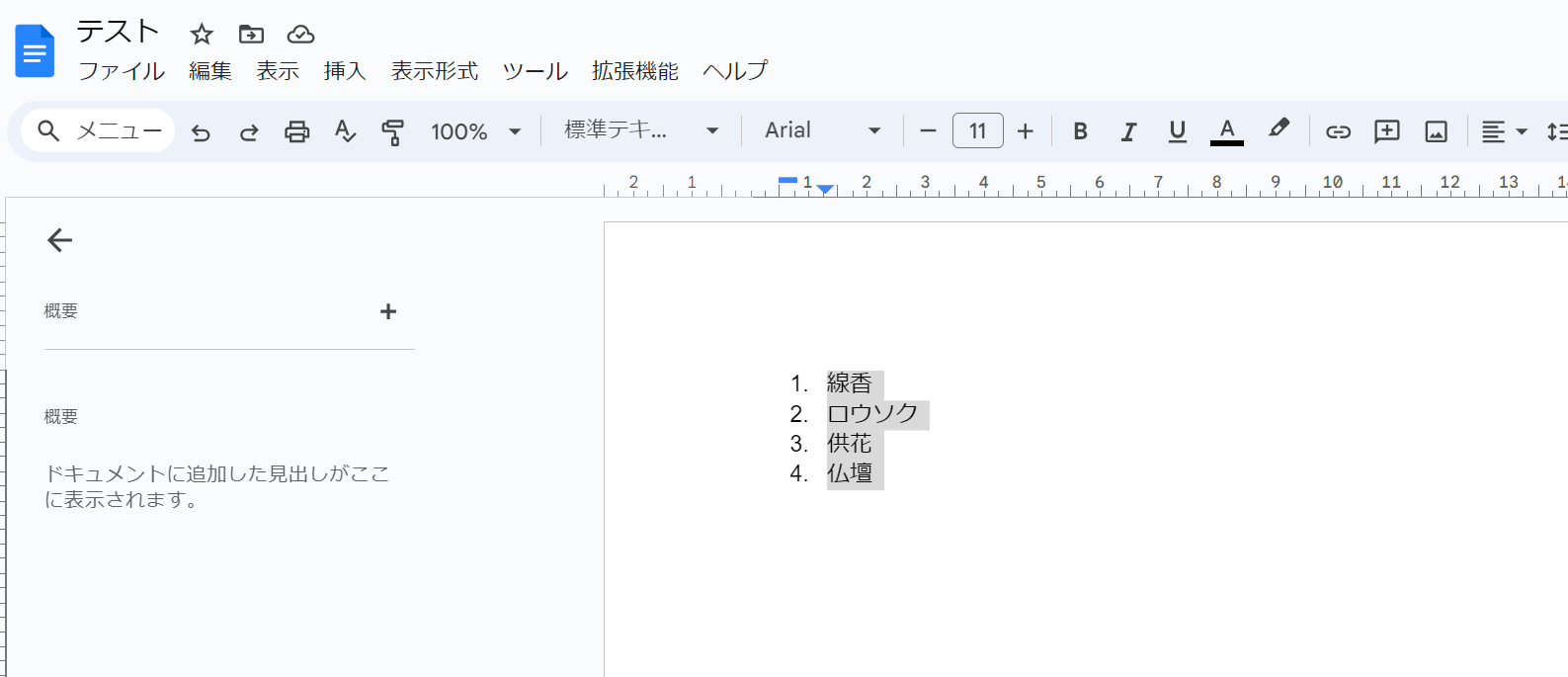Click the redo arrow icon
The width and height of the screenshot is (1568, 677).
click(x=249, y=131)
